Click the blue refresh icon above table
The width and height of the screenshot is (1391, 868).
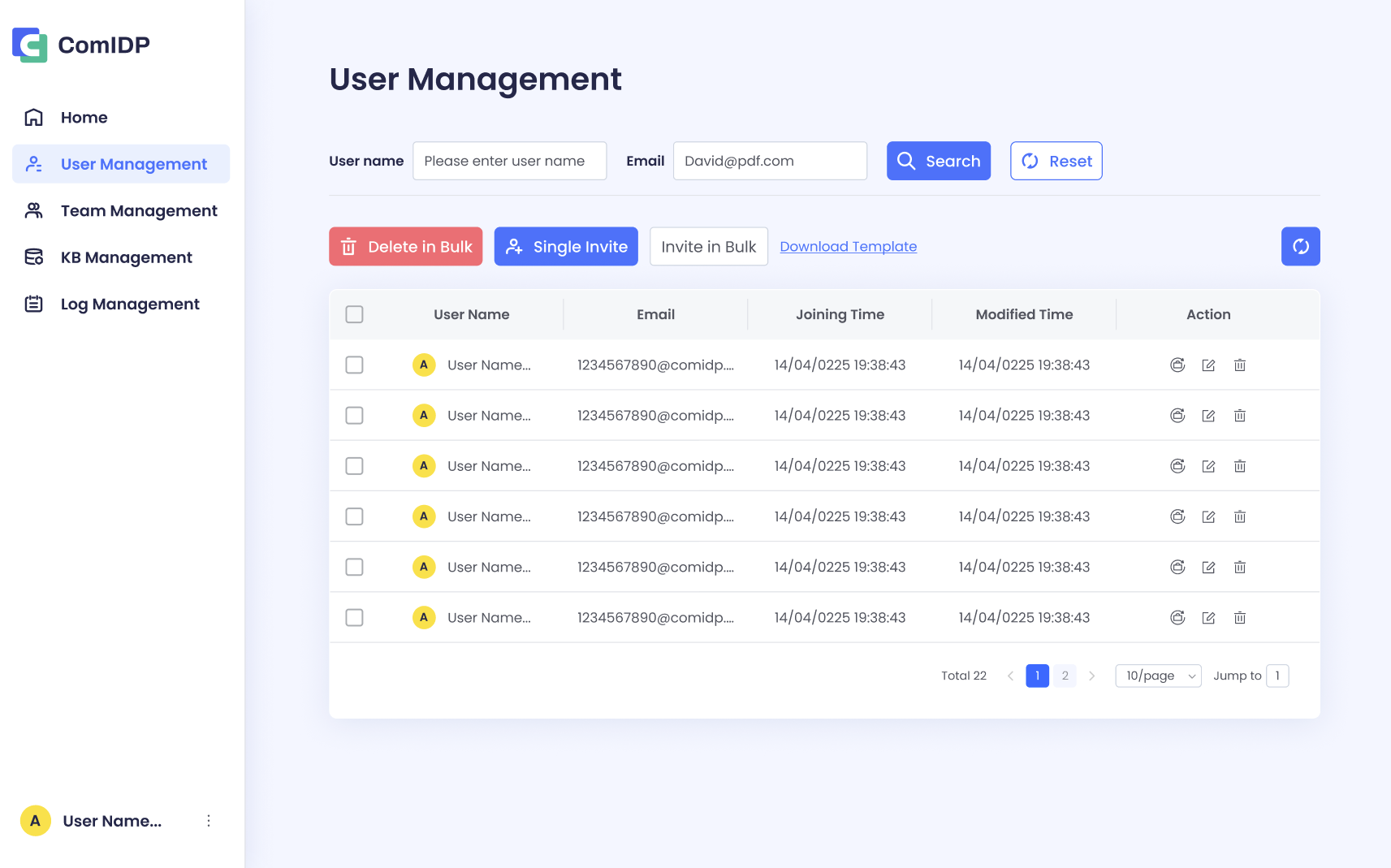click(x=1300, y=246)
